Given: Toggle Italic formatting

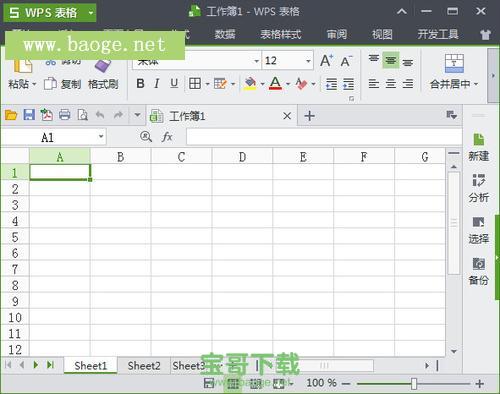Looking at the screenshot, I should (x=157, y=83).
